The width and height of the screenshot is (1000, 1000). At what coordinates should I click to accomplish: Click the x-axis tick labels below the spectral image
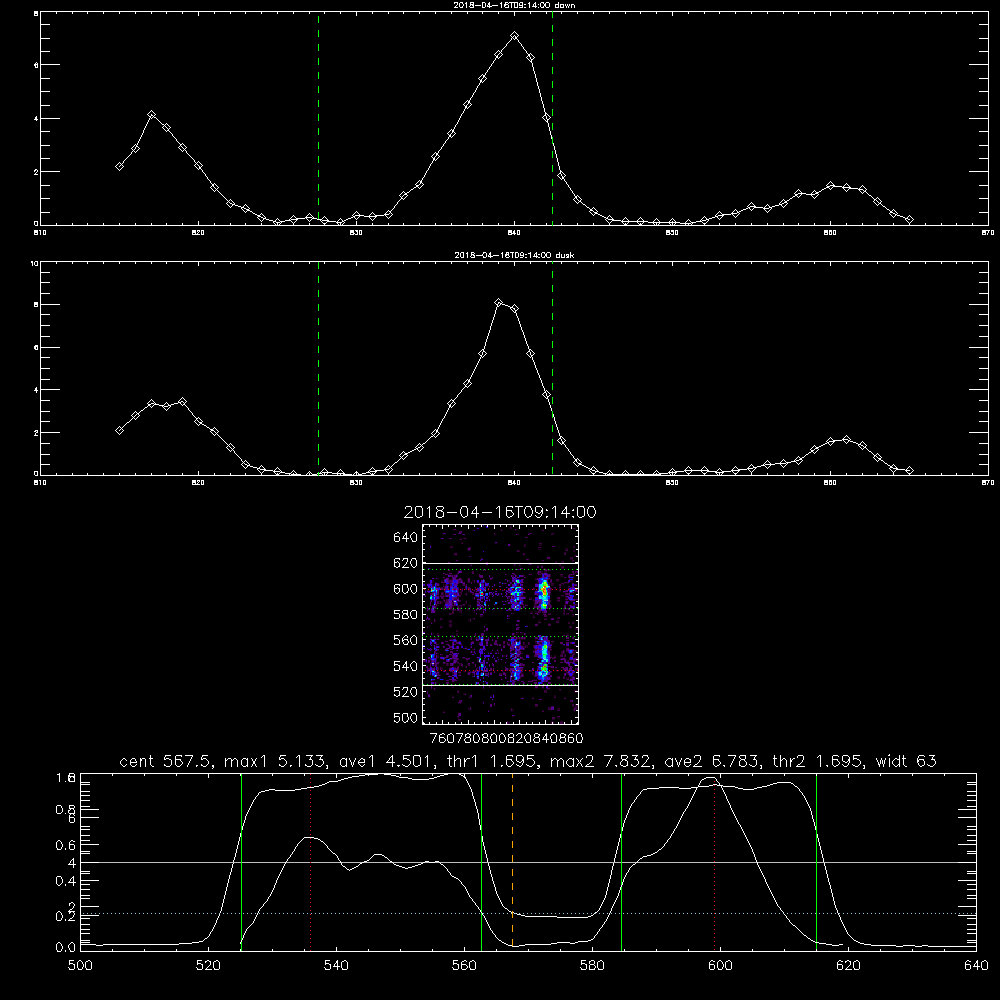click(x=506, y=739)
